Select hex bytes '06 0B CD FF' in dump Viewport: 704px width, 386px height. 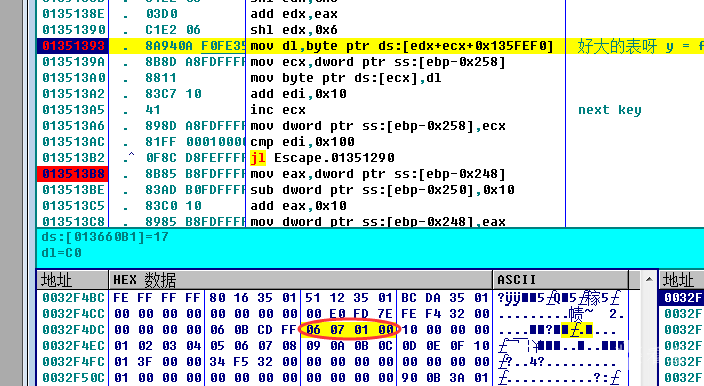253,330
